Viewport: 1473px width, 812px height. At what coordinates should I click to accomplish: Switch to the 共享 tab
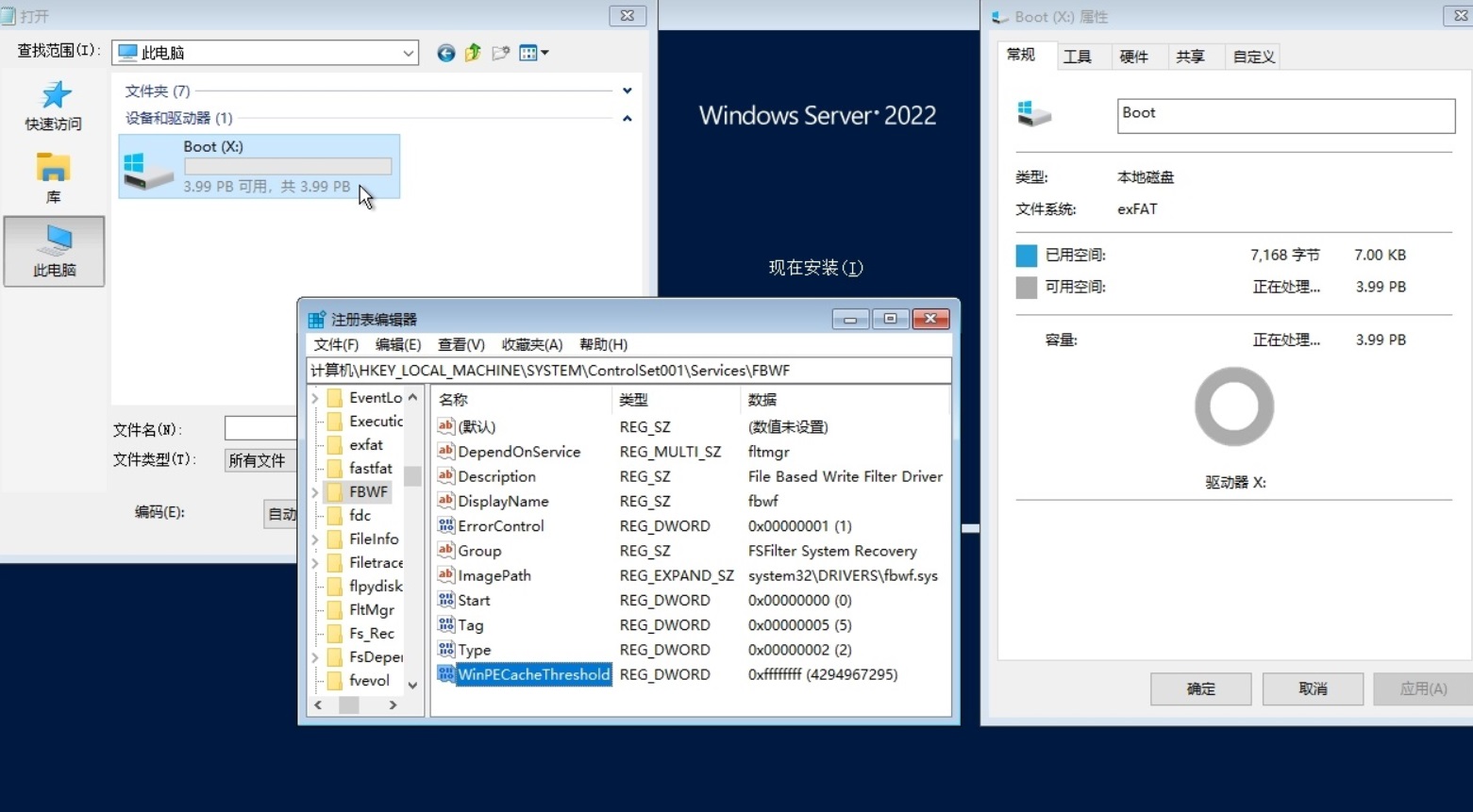[x=1191, y=57]
